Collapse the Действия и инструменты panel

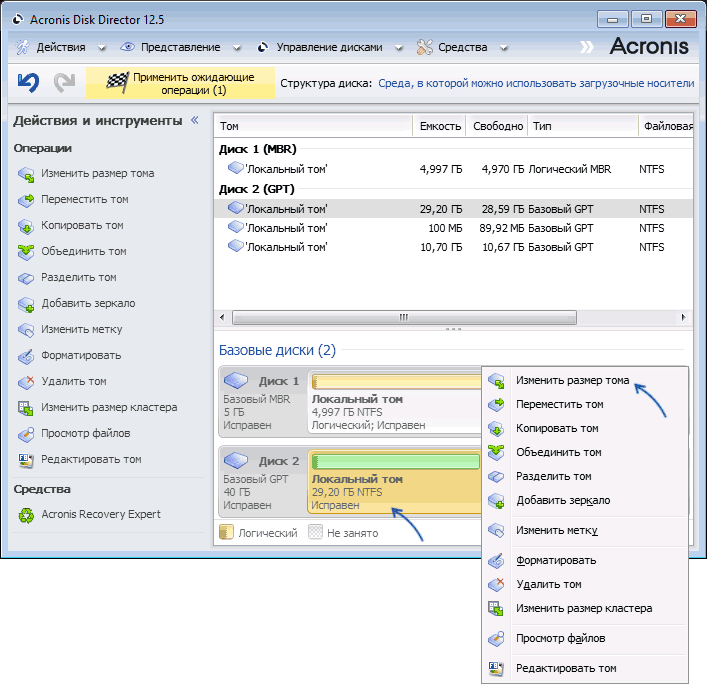click(195, 120)
